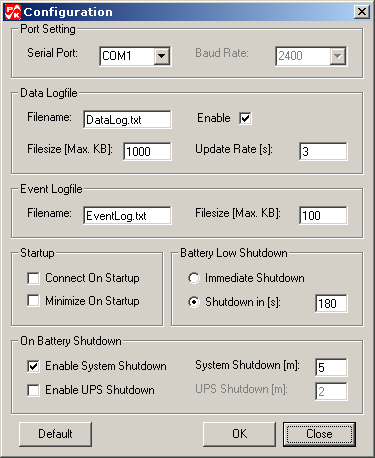
Task: Check Enable UPS Shutdown
Action: [33, 390]
